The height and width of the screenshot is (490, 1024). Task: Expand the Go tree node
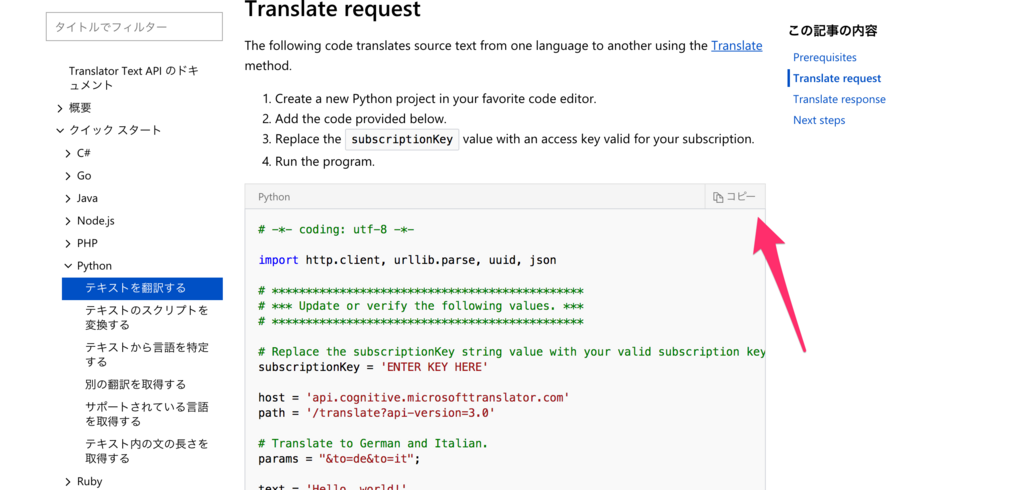tap(68, 176)
